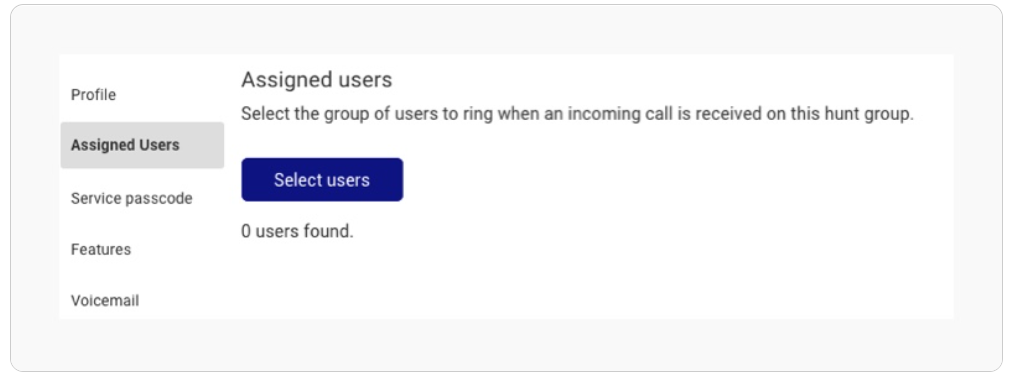The height and width of the screenshot is (376, 1010).
Task: Navigate to hunt group Features
Action: [101, 249]
